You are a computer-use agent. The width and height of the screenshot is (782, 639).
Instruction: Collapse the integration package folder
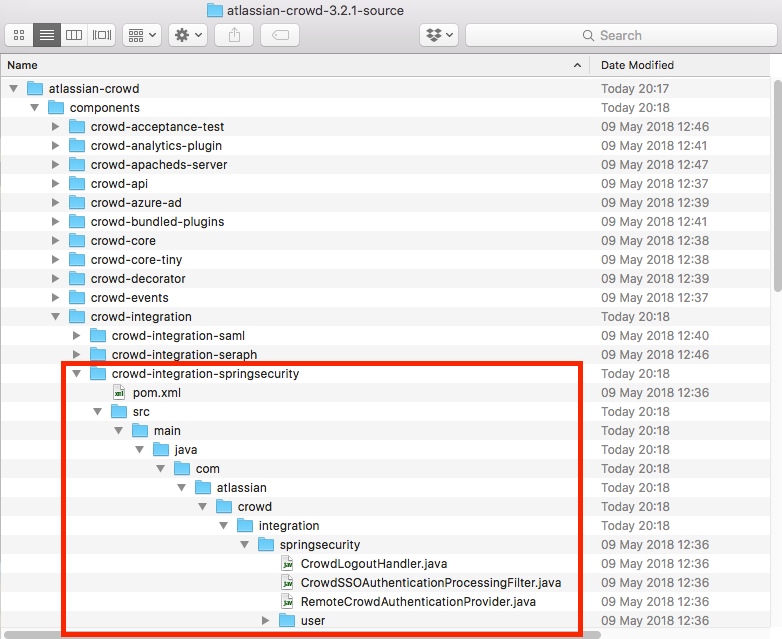click(x=224, y=526)
